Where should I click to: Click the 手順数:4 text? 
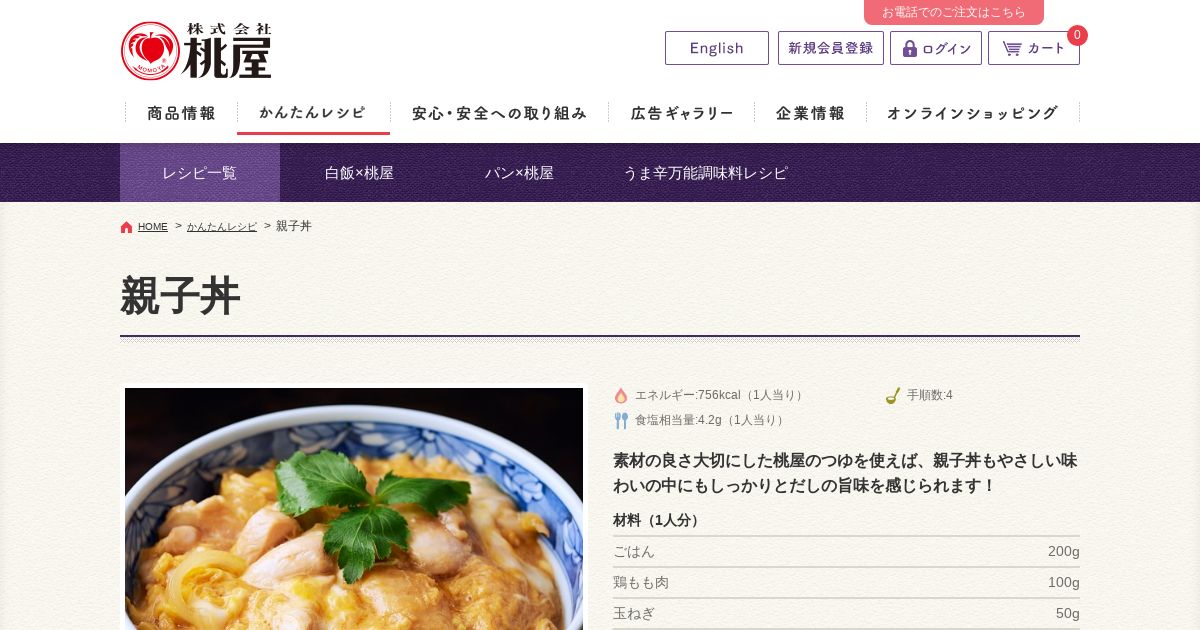(x=930, y=396)
